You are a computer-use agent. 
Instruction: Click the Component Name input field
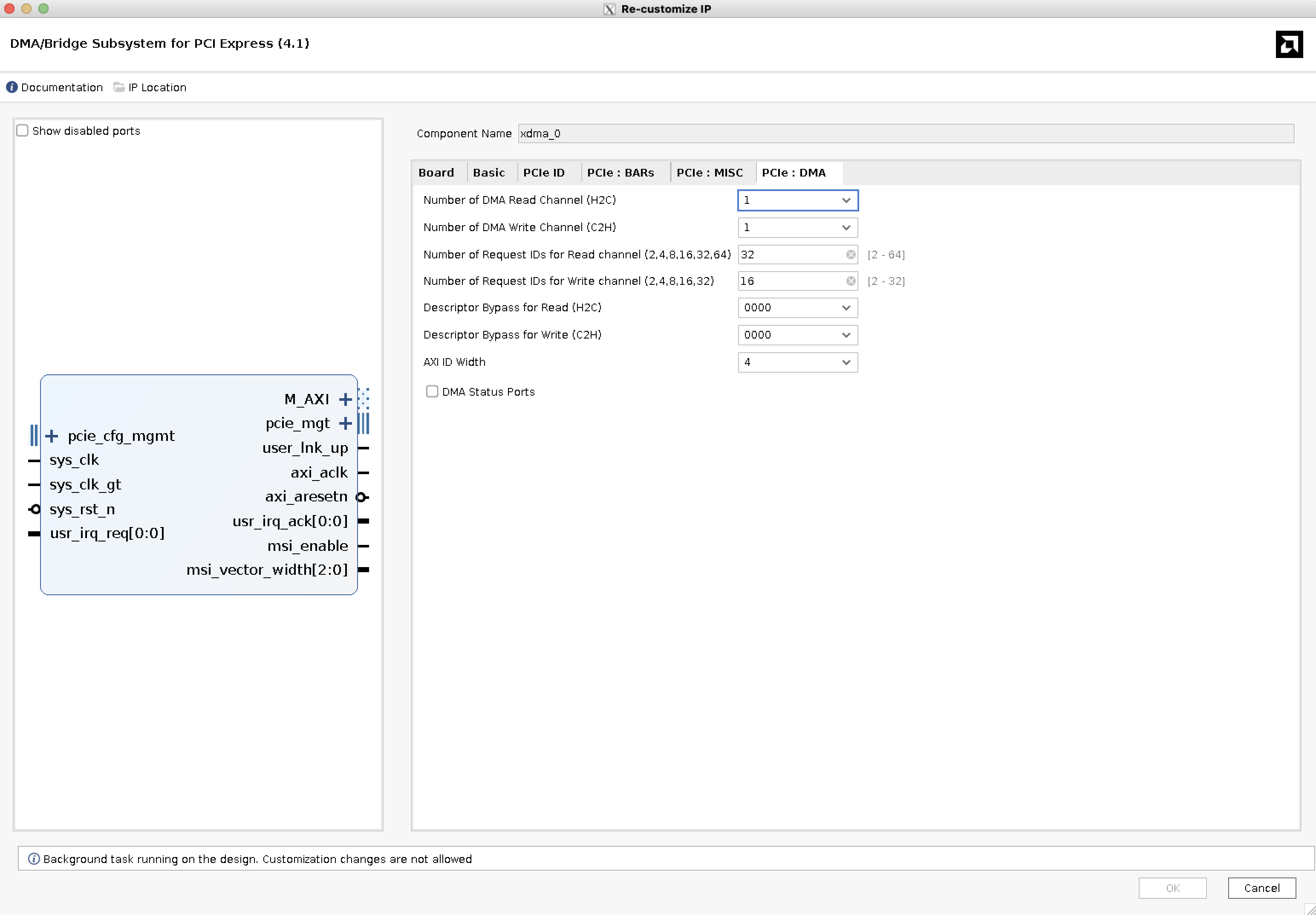tap(905, 133)
